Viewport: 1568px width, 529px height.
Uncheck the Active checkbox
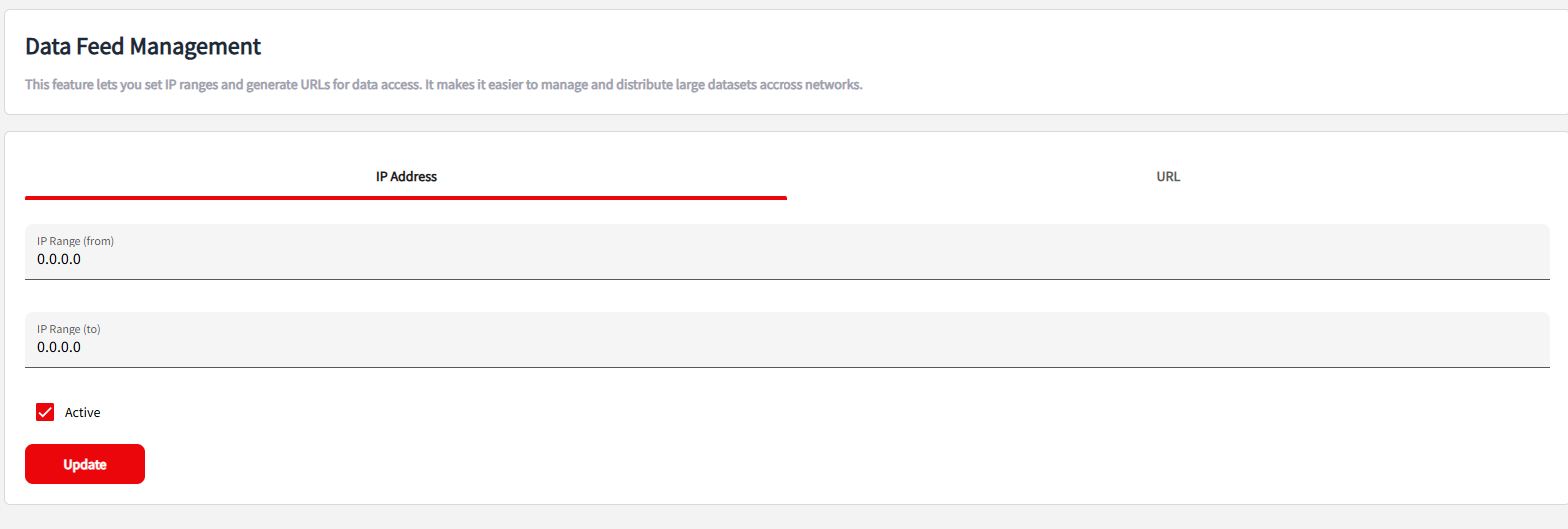[45, 412]
